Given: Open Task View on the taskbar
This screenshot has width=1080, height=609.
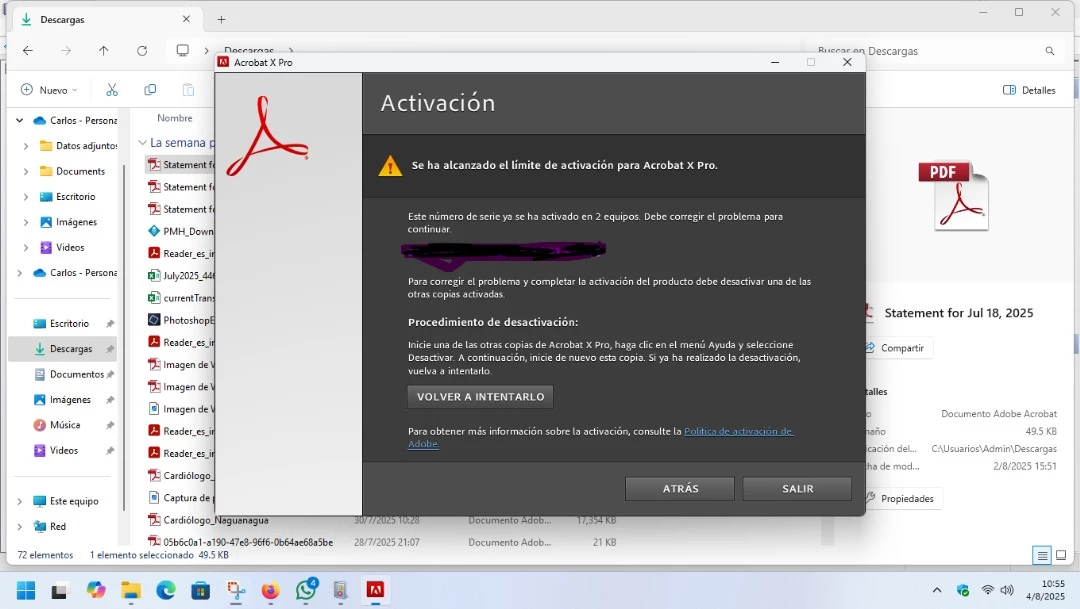Looking at the screenshot, I should (x=60, y=590).
